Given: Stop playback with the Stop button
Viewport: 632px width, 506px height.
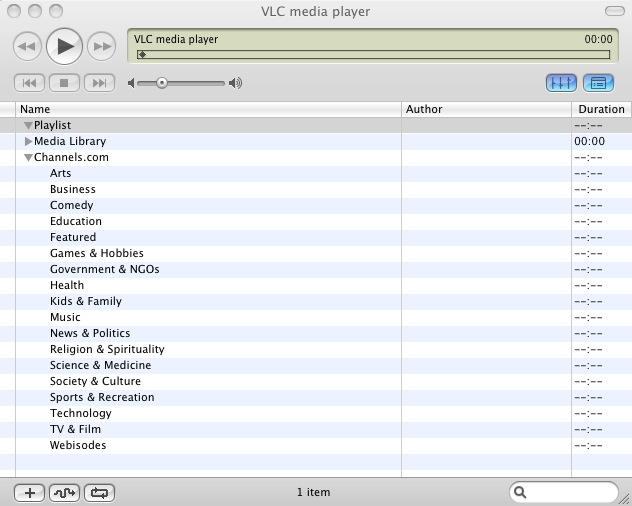Looking at the screenshot, I should tap(64, 83).
